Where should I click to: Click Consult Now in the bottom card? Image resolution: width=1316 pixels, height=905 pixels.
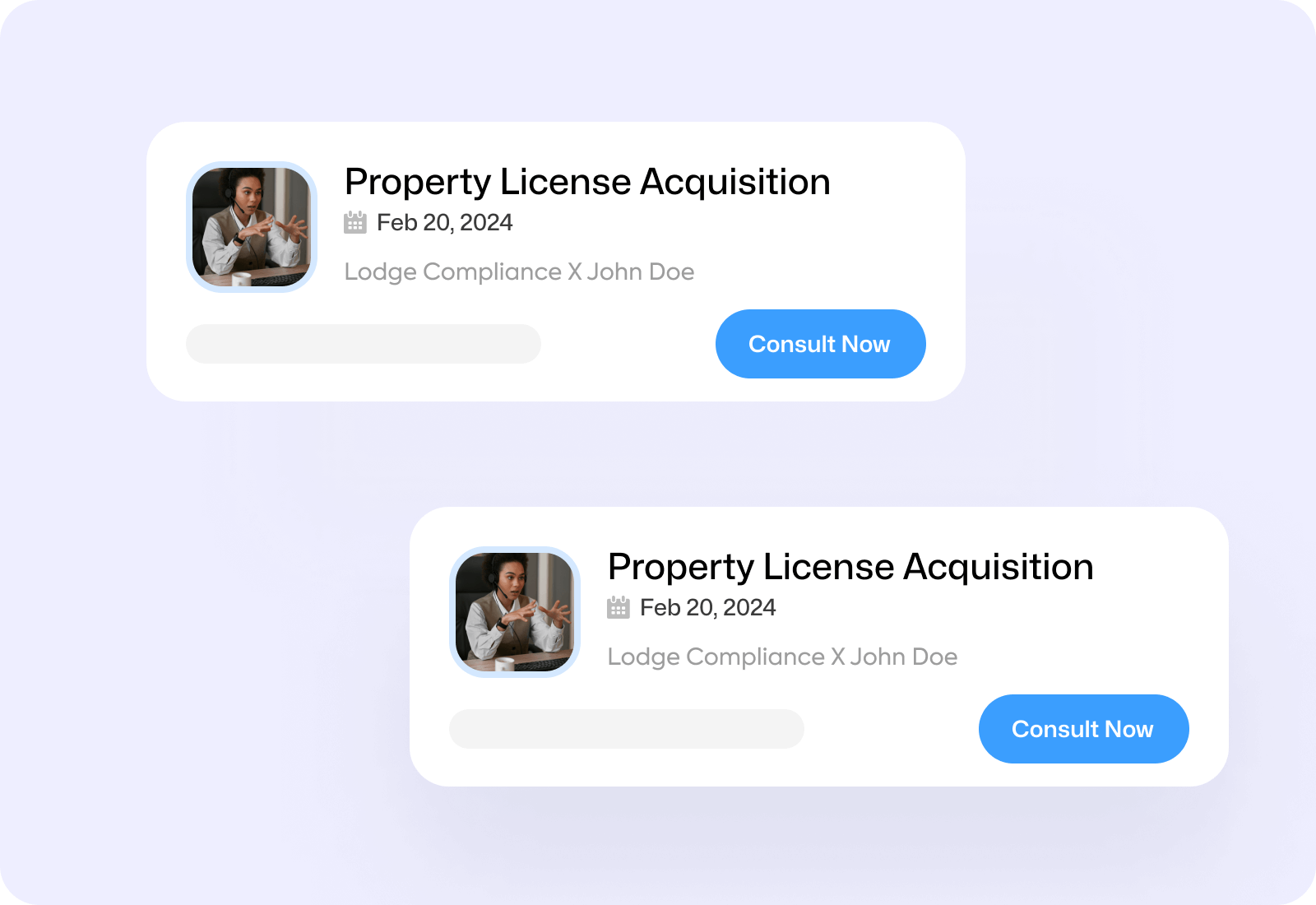pyautogui.click(x=1084, y=729)
